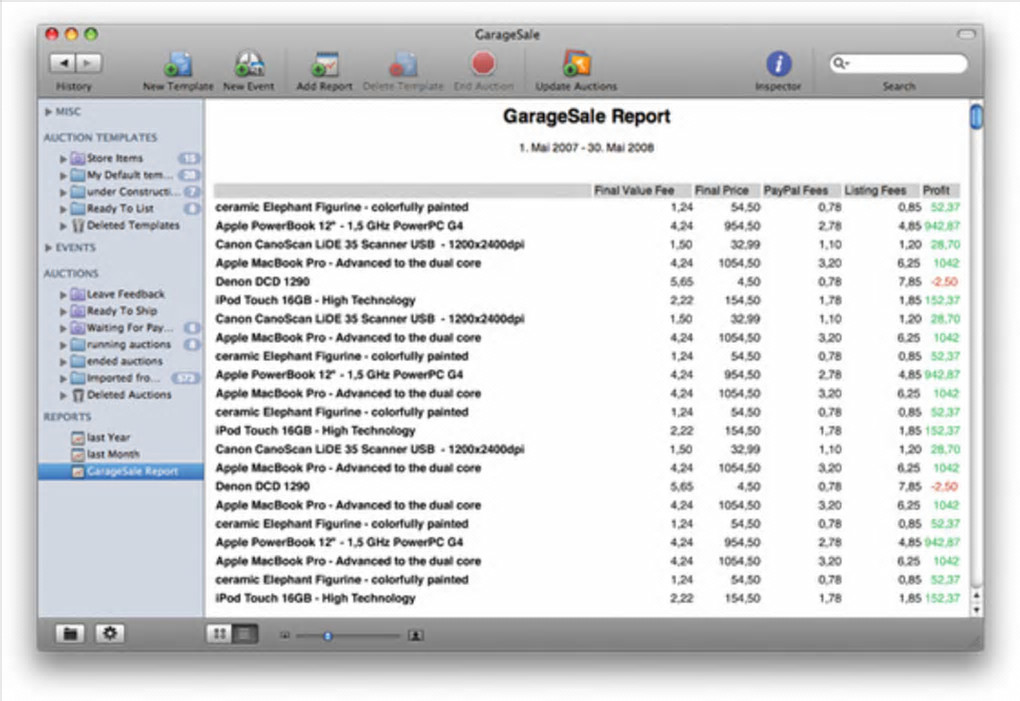
Task: Click the thumbnail size slider
Action: click(x=327, y=635)
